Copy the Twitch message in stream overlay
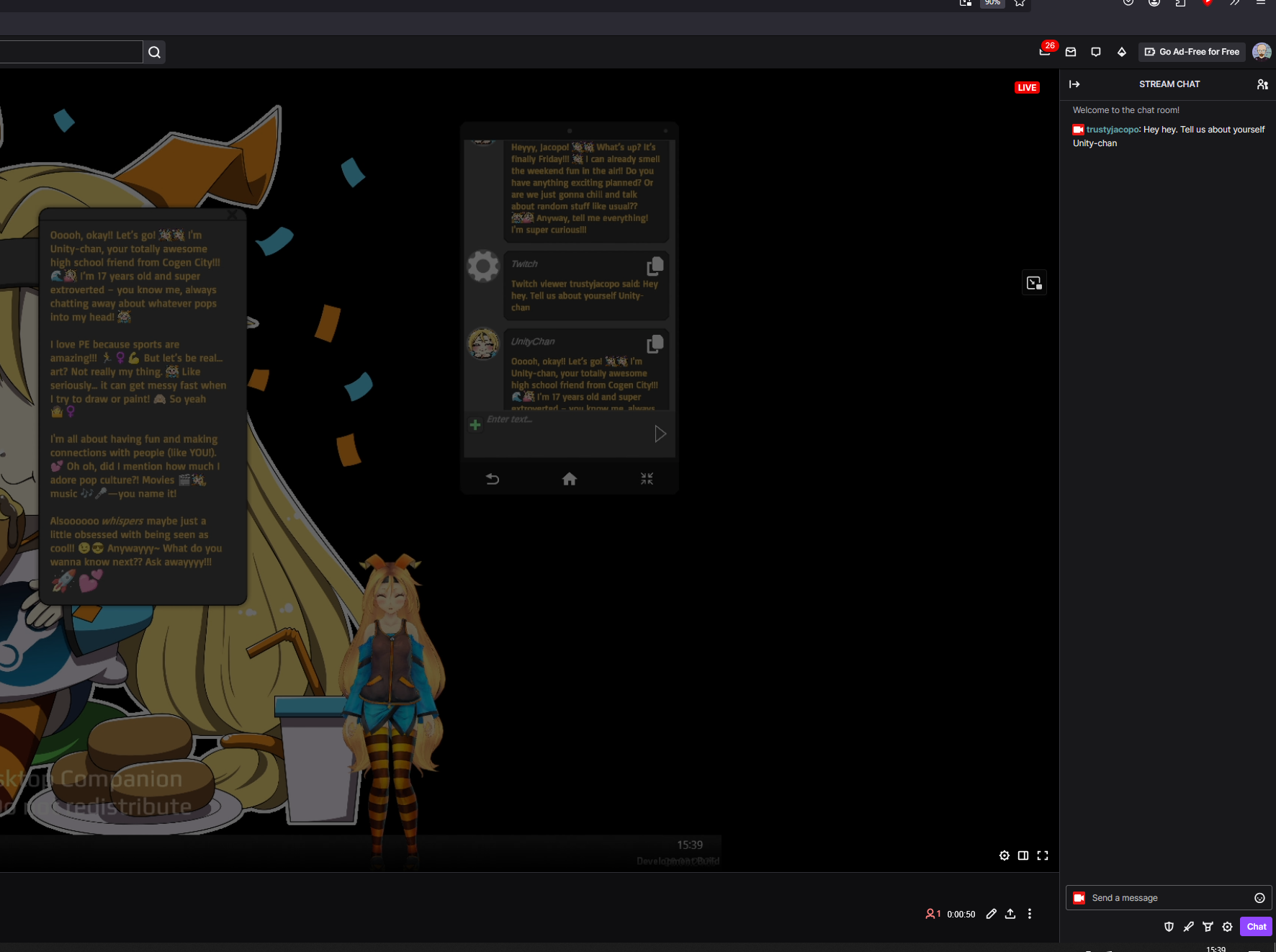 [x=655, y=266]
